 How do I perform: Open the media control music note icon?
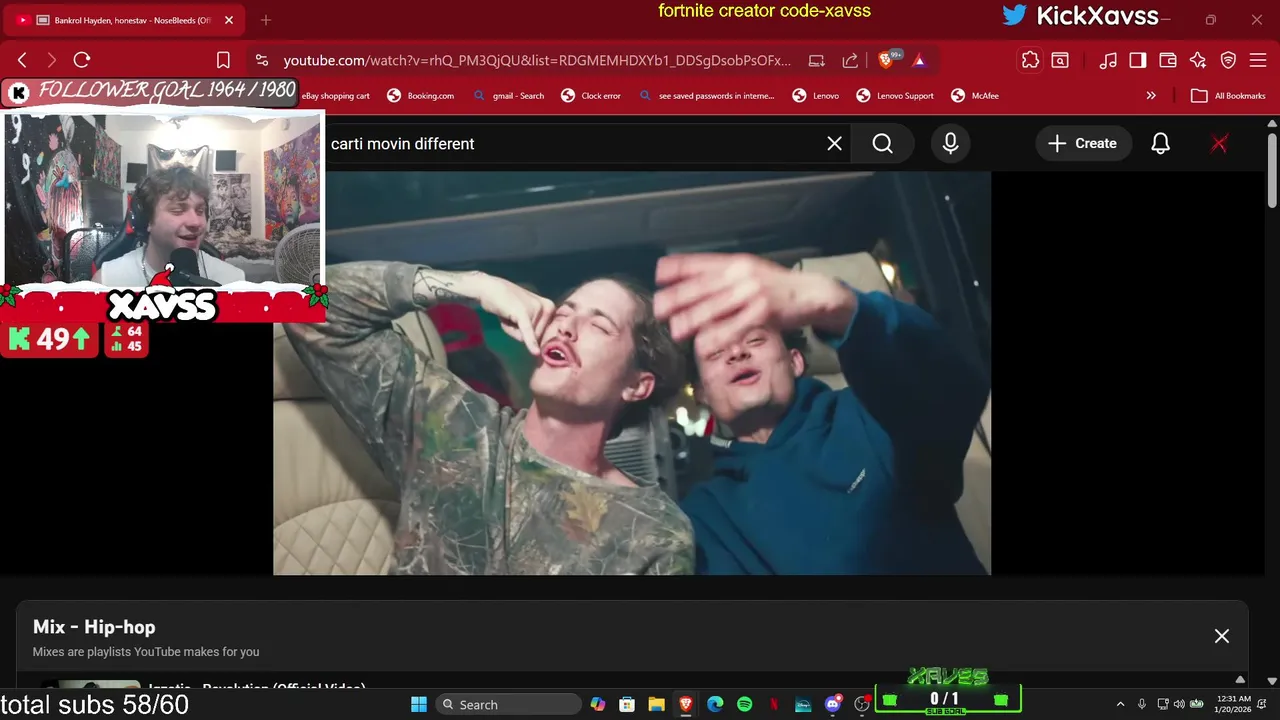pos(1108,61)
